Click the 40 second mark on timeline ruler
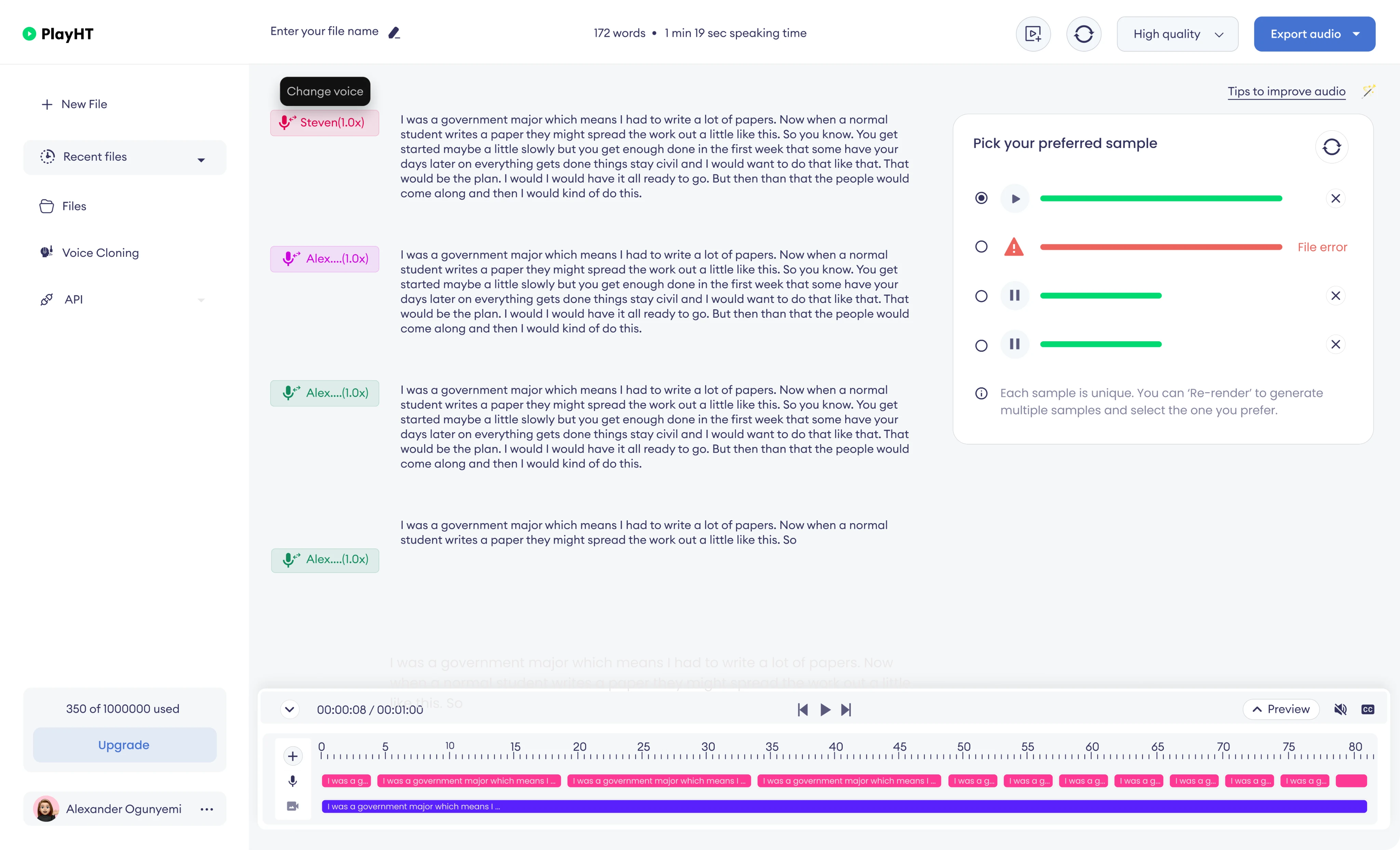 [x=835, y=747]
